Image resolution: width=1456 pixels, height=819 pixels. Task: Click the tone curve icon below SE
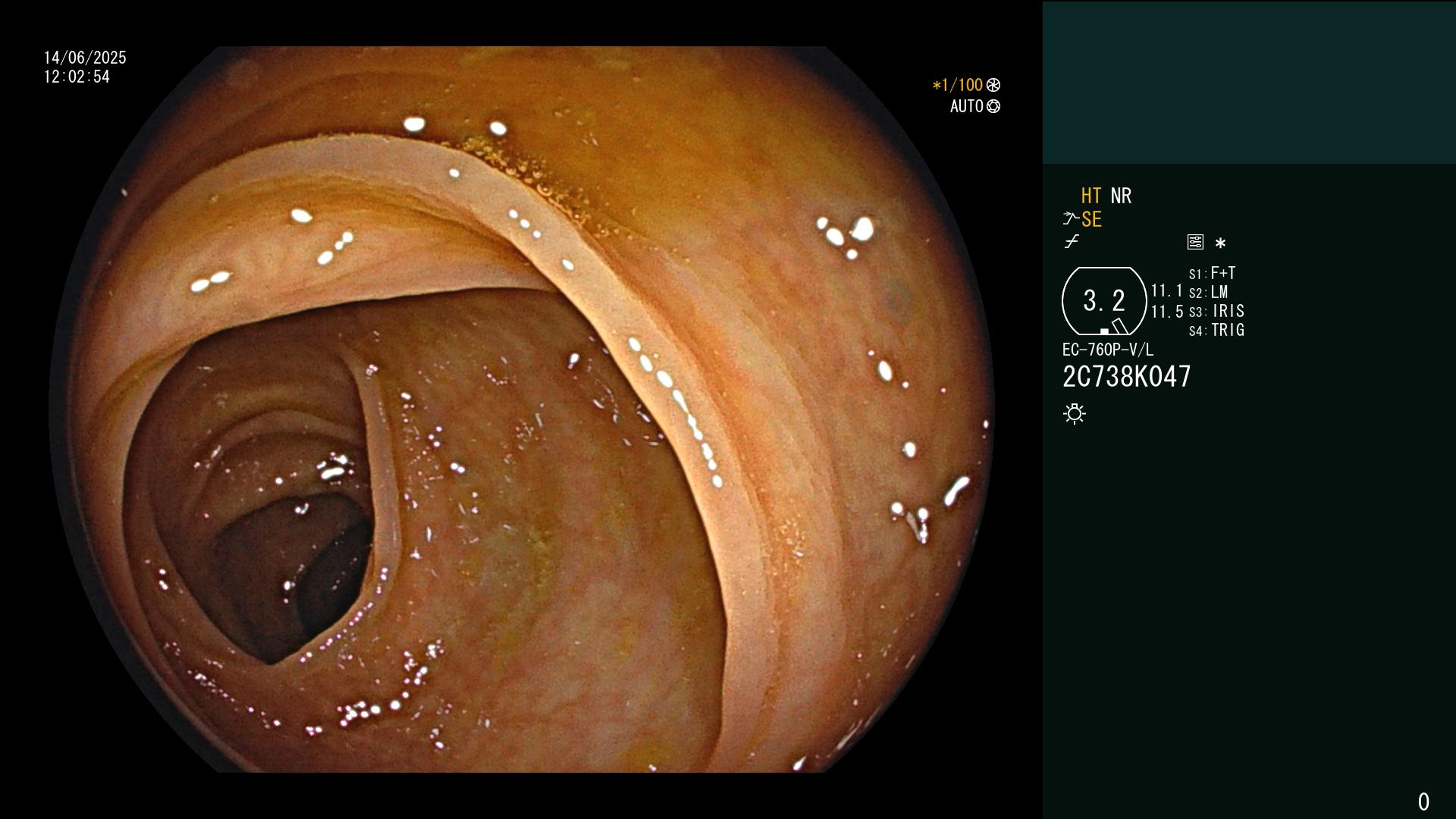point(1072,242)
